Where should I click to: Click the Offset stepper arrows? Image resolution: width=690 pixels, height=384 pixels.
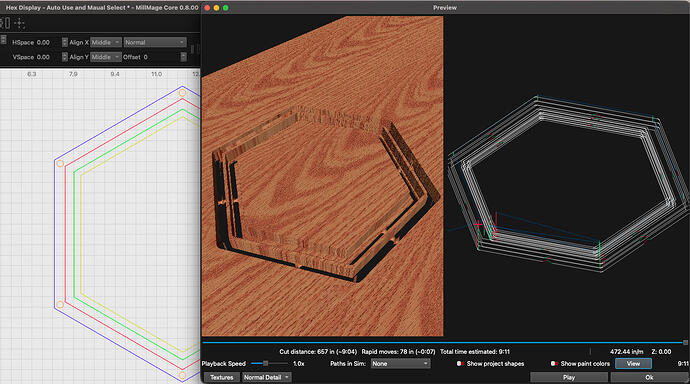[184, 57]
